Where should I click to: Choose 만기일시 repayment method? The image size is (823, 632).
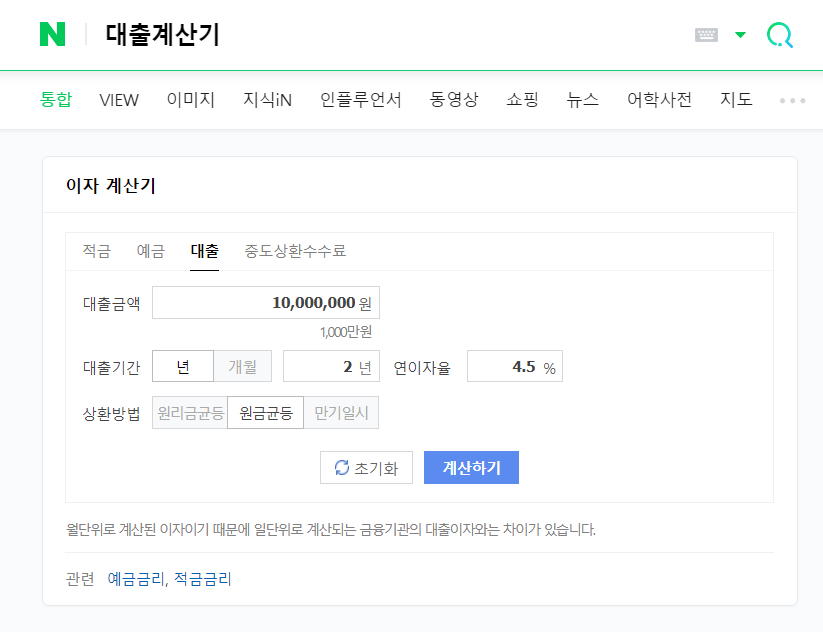341,413
